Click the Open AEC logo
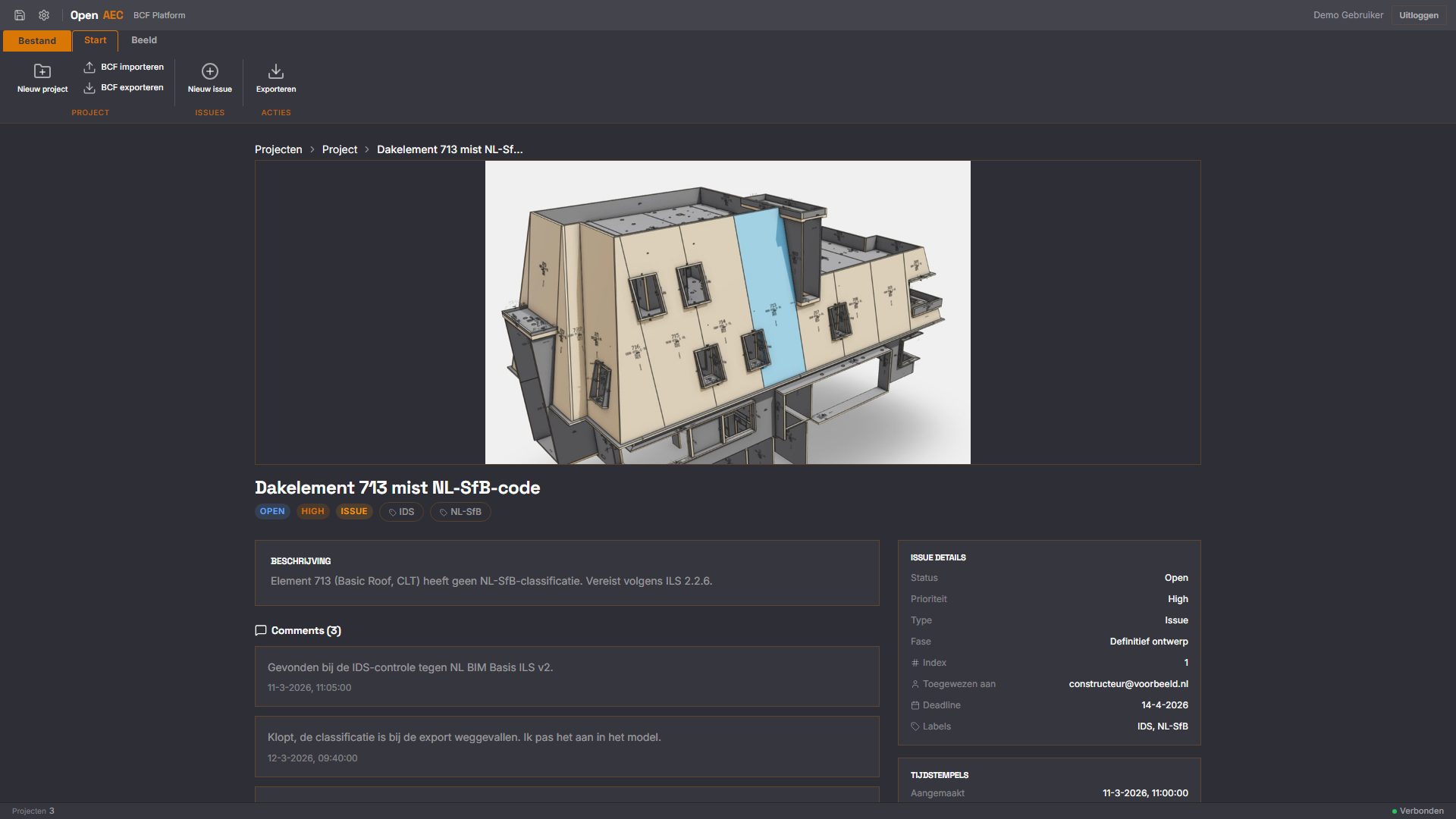1456x819 pixels. tap(96, 15)
